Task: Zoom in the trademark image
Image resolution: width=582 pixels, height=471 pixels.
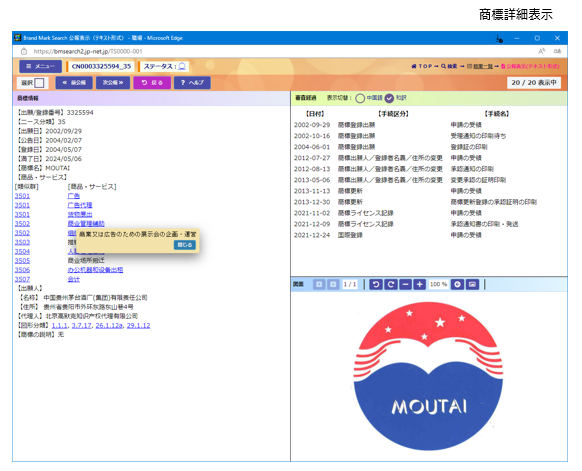Action: point(420,285)
